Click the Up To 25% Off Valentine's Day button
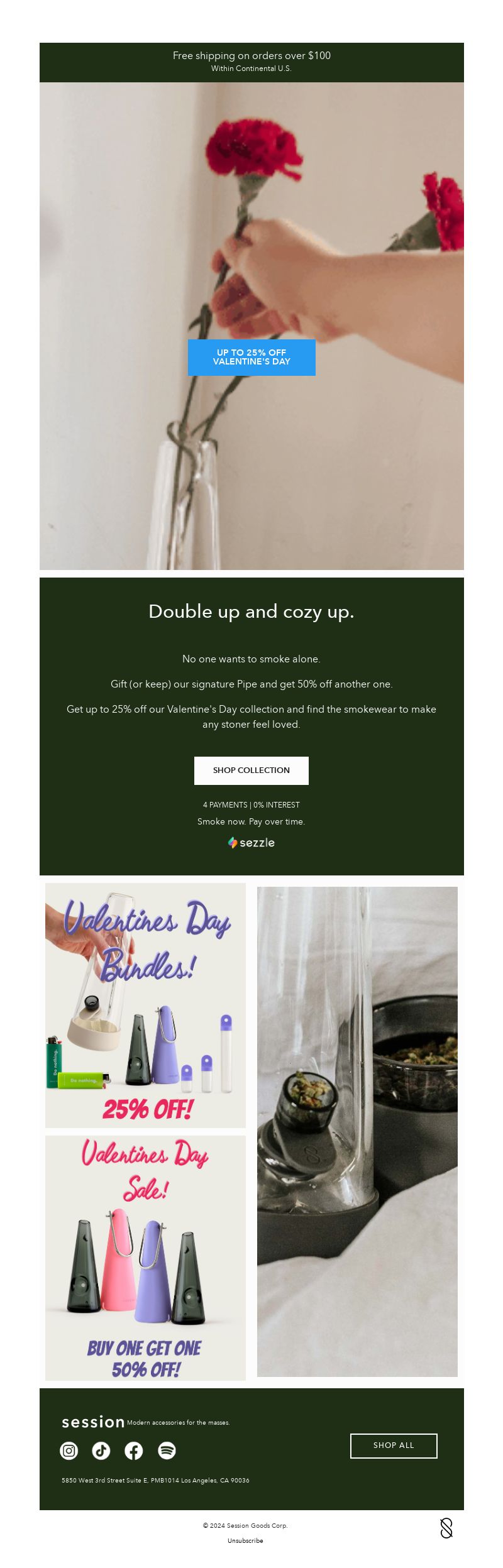The width and height of the screenshot is (503, 1568). 251,358
